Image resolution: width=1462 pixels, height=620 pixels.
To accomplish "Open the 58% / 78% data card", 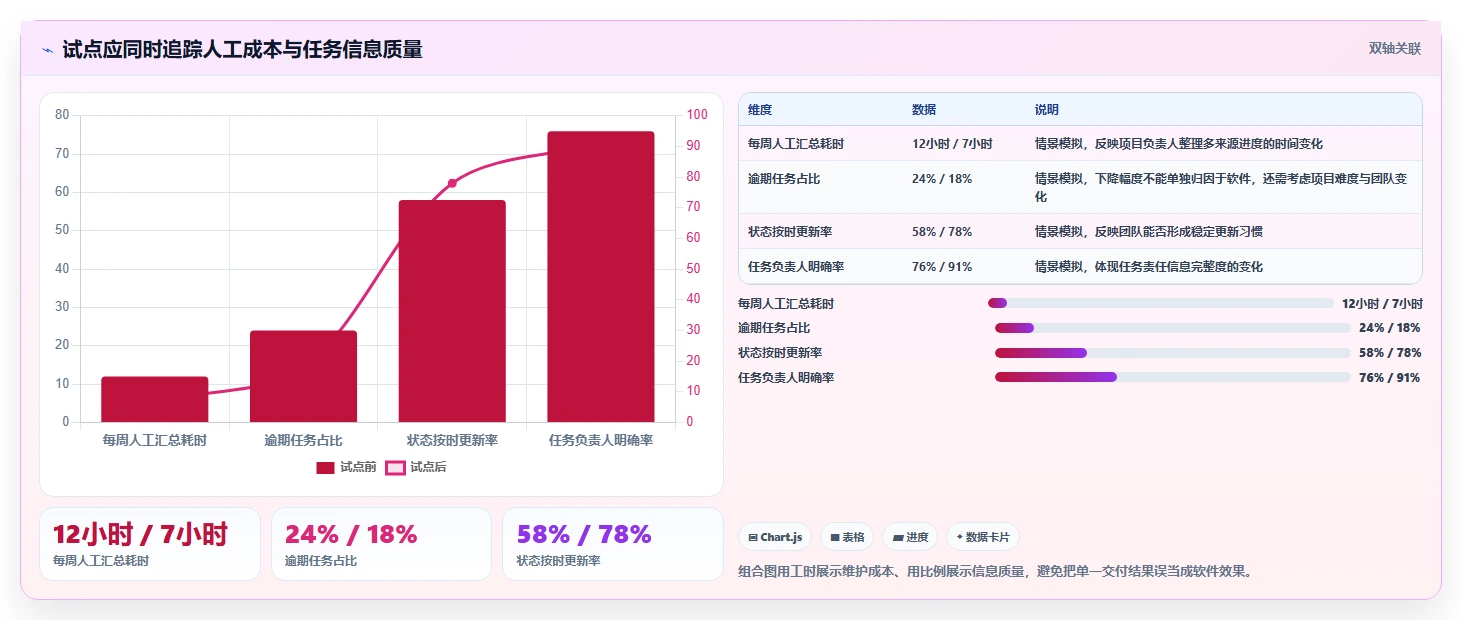I will coord(613,544).
